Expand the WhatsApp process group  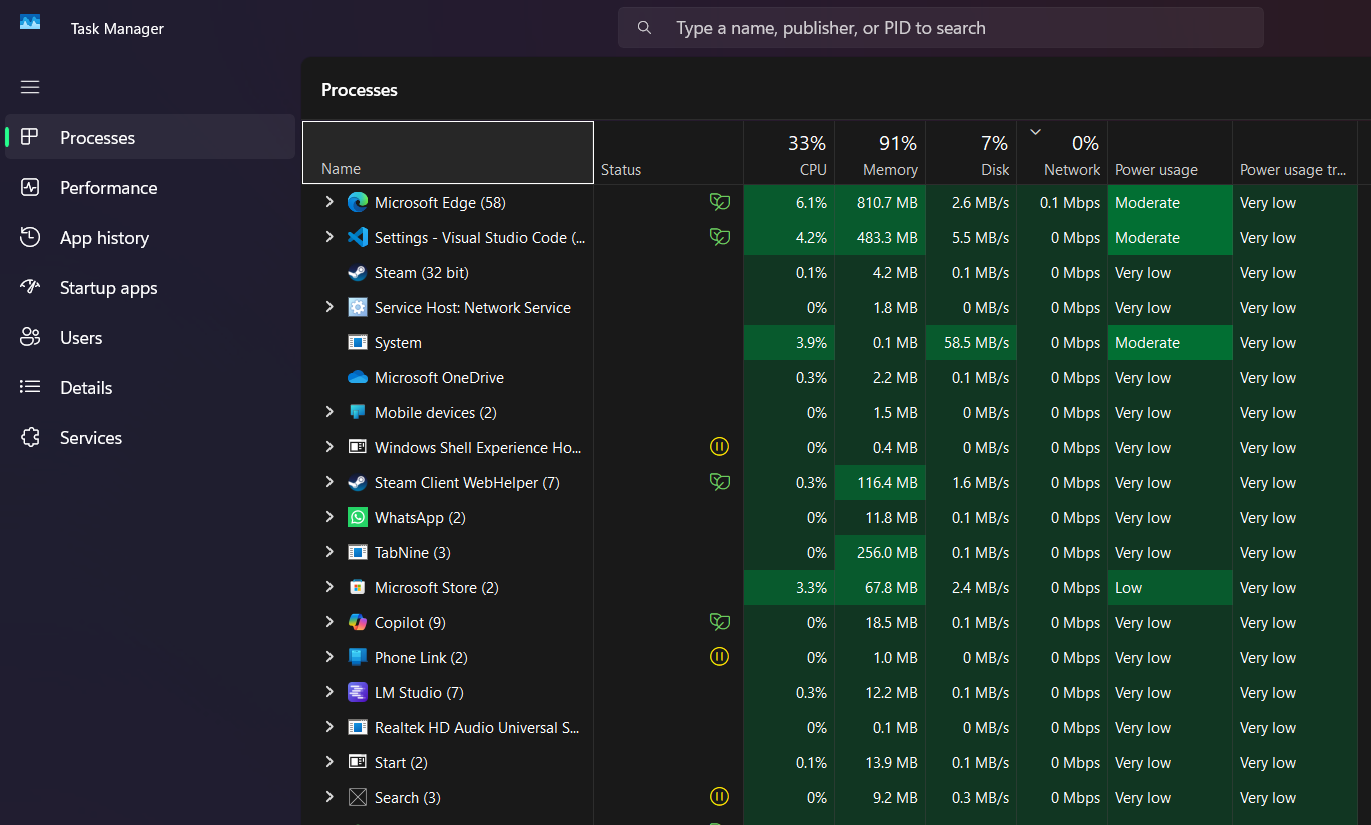(x=329, y=517)
